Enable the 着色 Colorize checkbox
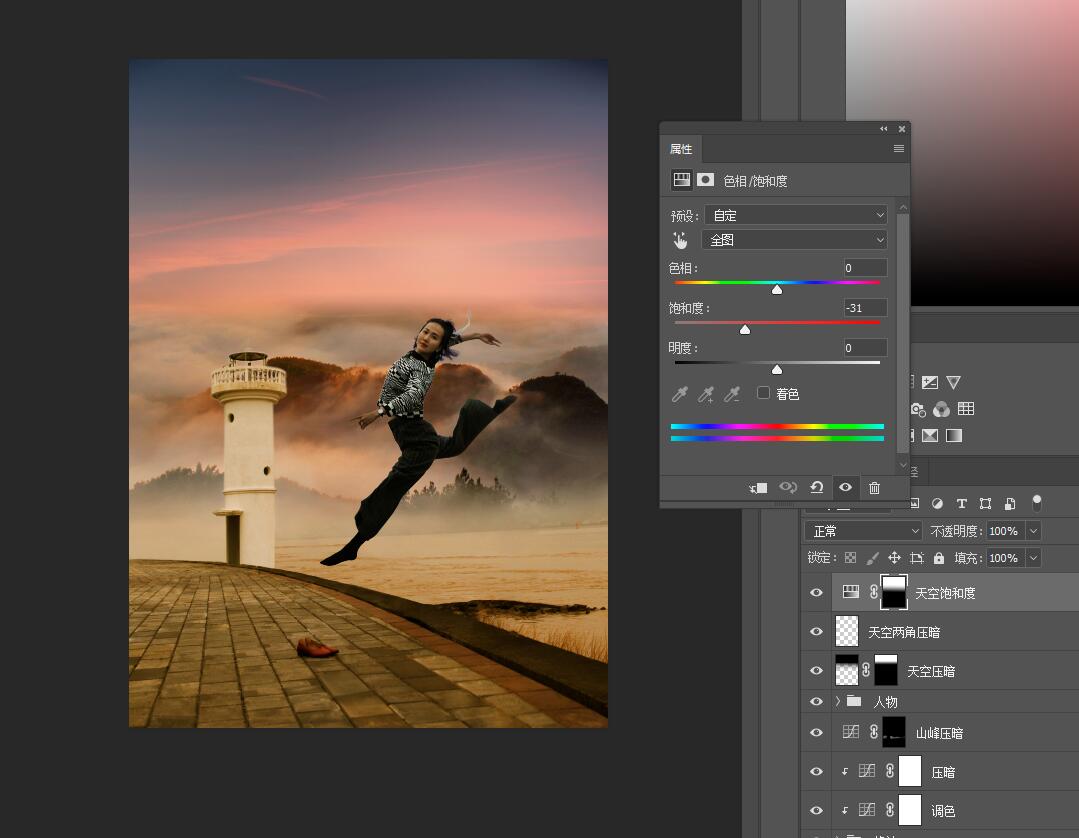 click(762, 393)
